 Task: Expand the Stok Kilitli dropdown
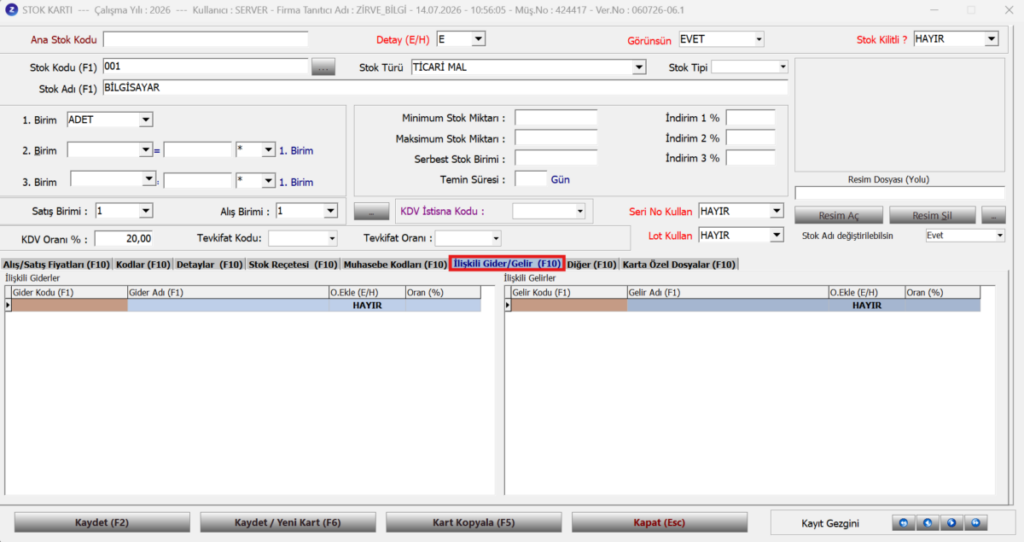(x=991, y=39)
